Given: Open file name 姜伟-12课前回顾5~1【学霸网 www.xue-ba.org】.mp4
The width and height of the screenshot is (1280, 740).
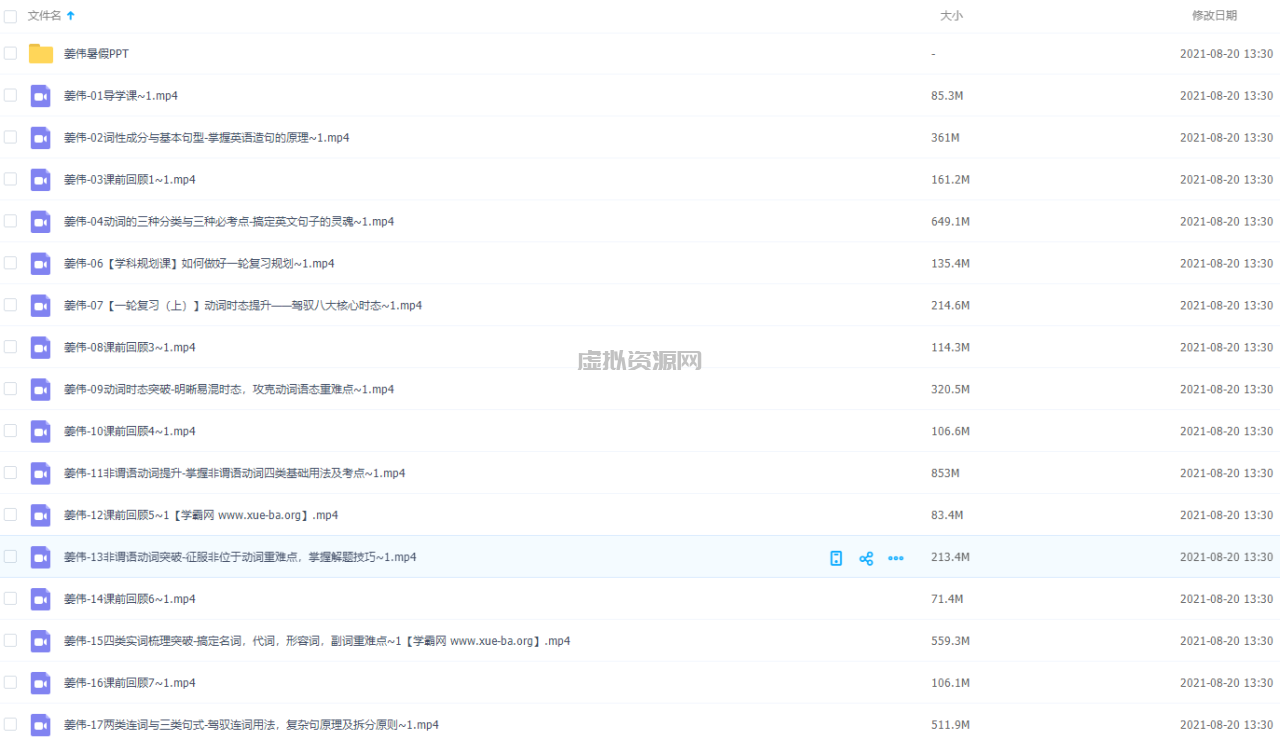Looking at the screenshot, I should pyautogui.click(x=201, y=516).
